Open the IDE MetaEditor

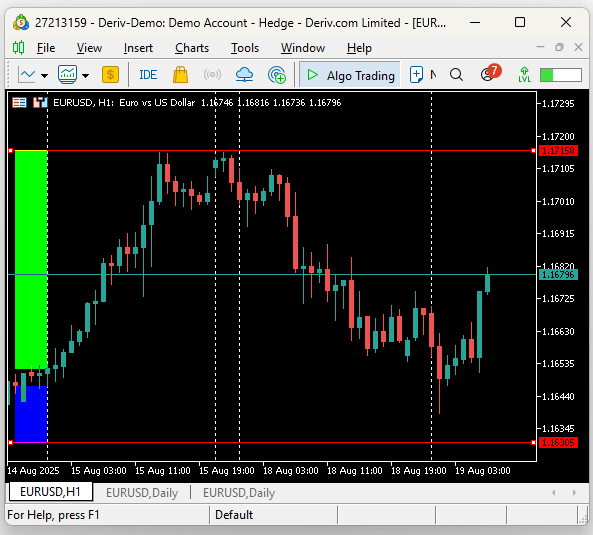148,75
